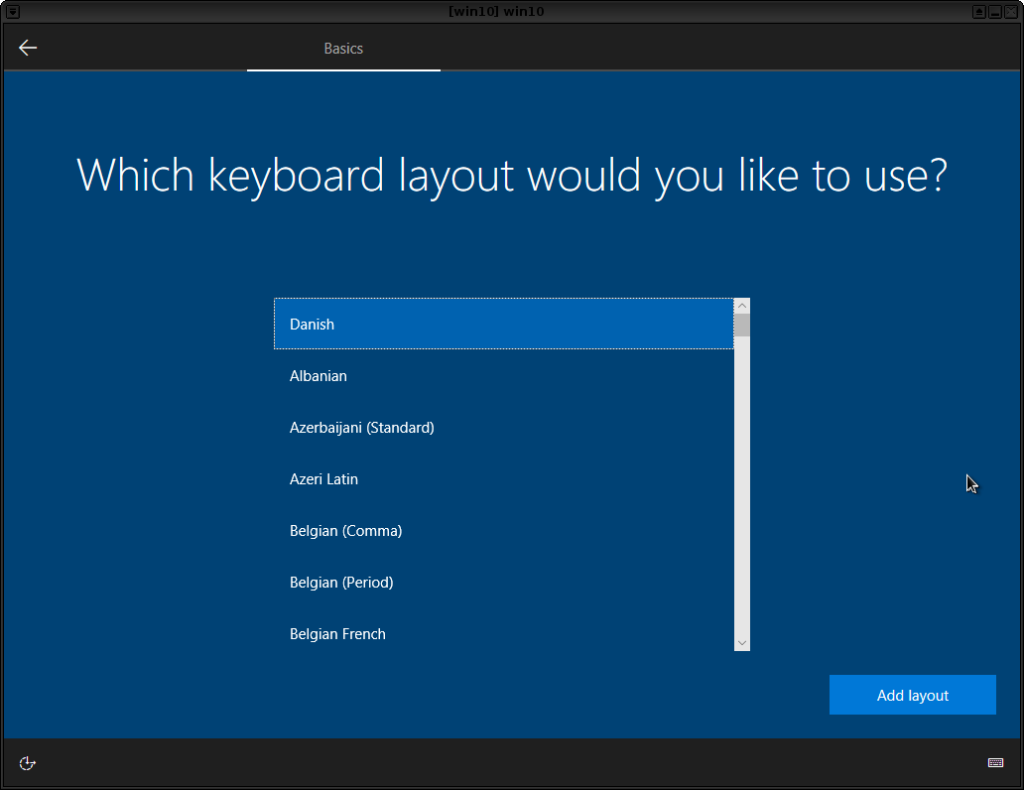Pick the Belgian (Comma) layout

(x=504, y=530)
